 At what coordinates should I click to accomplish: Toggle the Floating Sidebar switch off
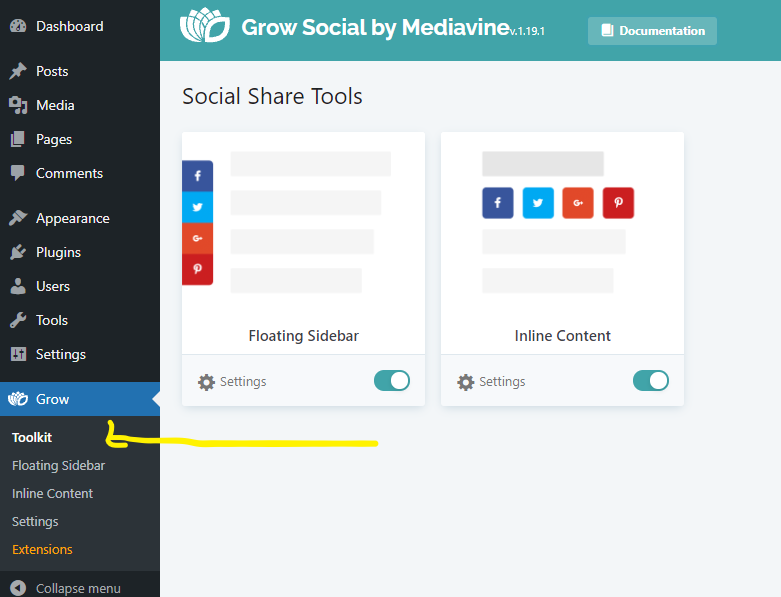(392, 381)
